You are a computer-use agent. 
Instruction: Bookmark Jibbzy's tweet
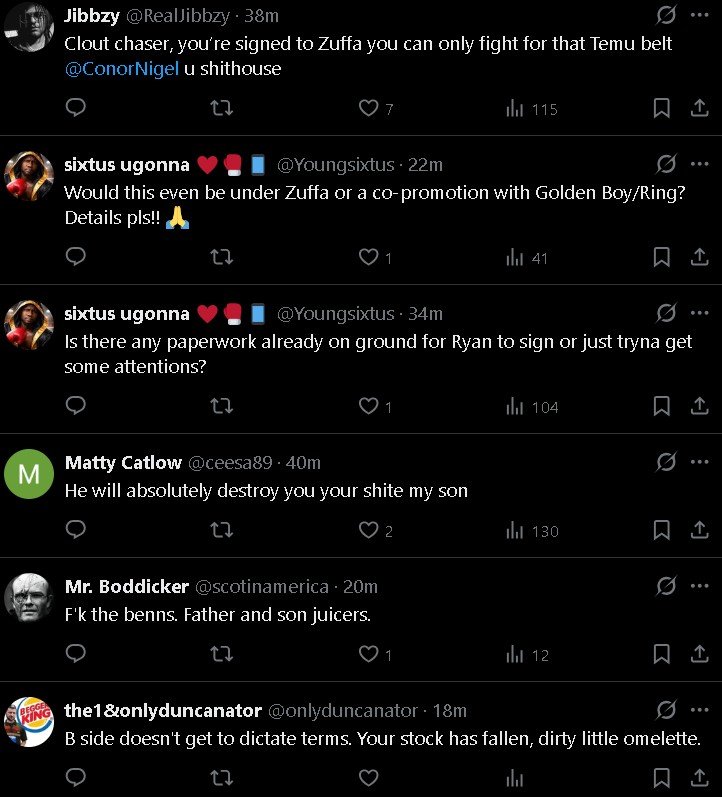click(x=661, y=109)
